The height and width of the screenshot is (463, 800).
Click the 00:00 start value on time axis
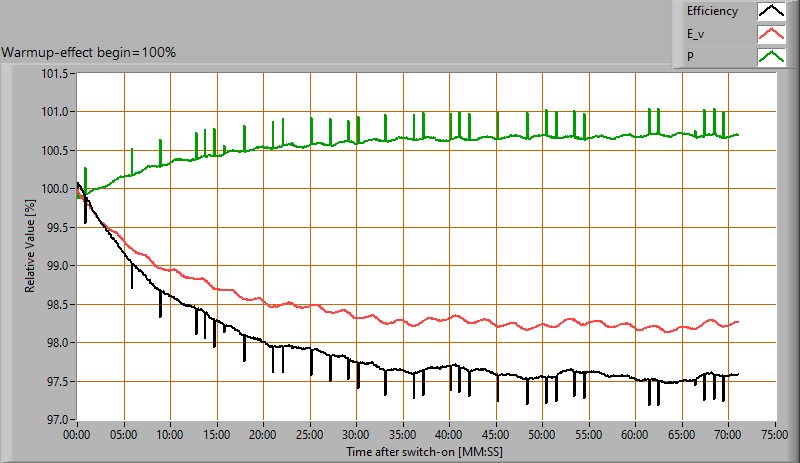click(x=77, y=436)
